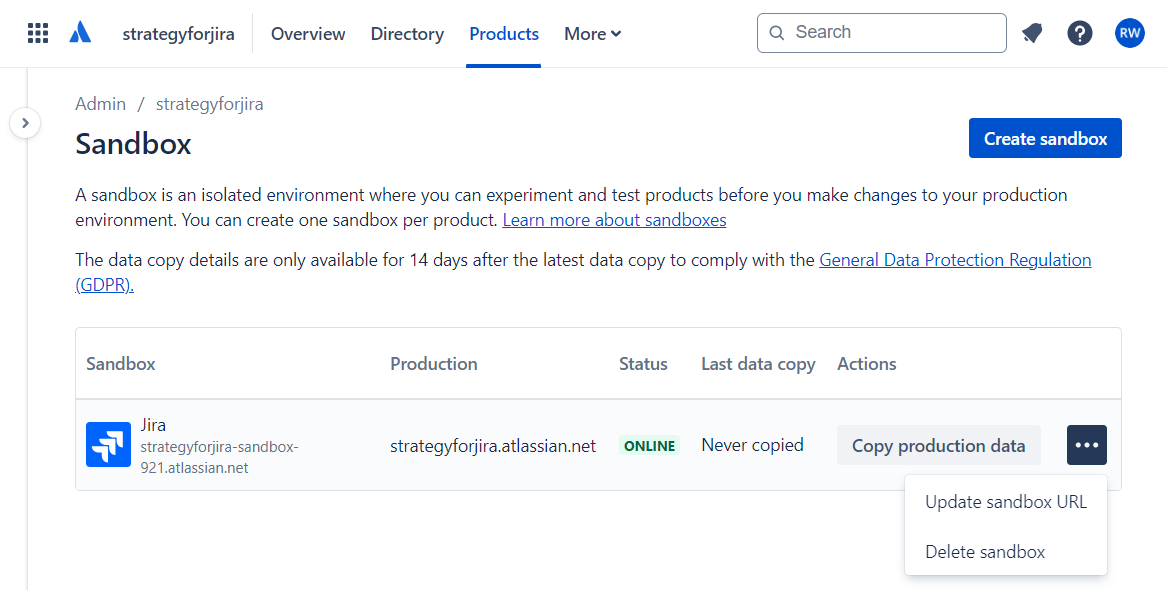Image resolution: width=1167 pixels, height=590 pixels.
Task: Open the Atlassian app switcher grid
Action: (x=38, y=32)
